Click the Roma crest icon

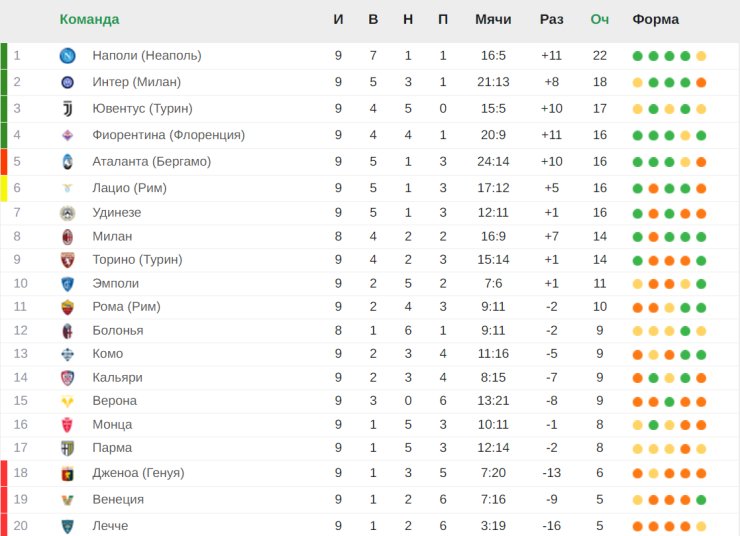[x=67, y=307]
